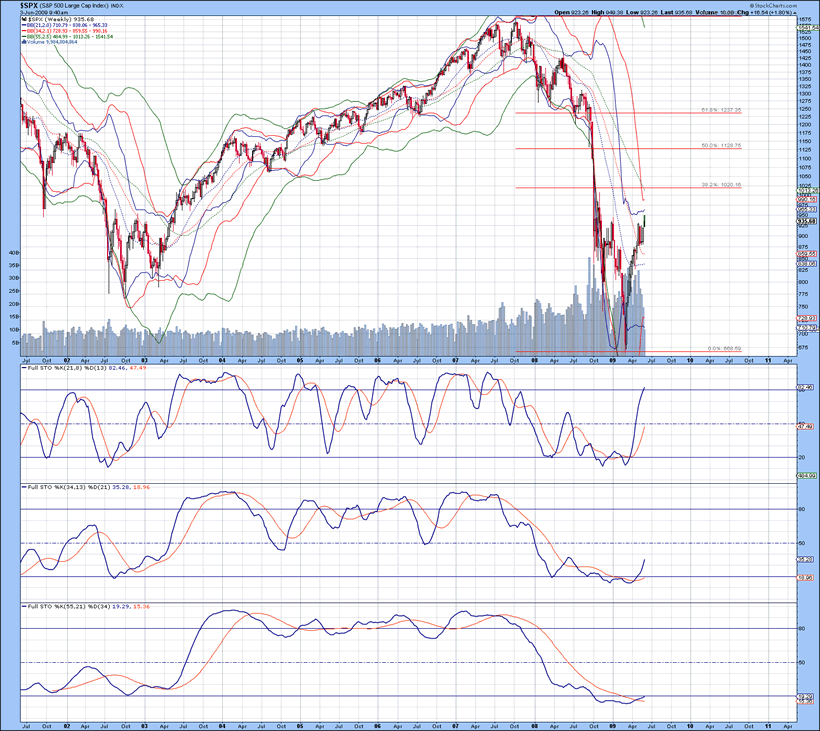The image size is (820, 731).
Task: Click the 35.28 value tag on second stochastic
Action: pos(807,560)
